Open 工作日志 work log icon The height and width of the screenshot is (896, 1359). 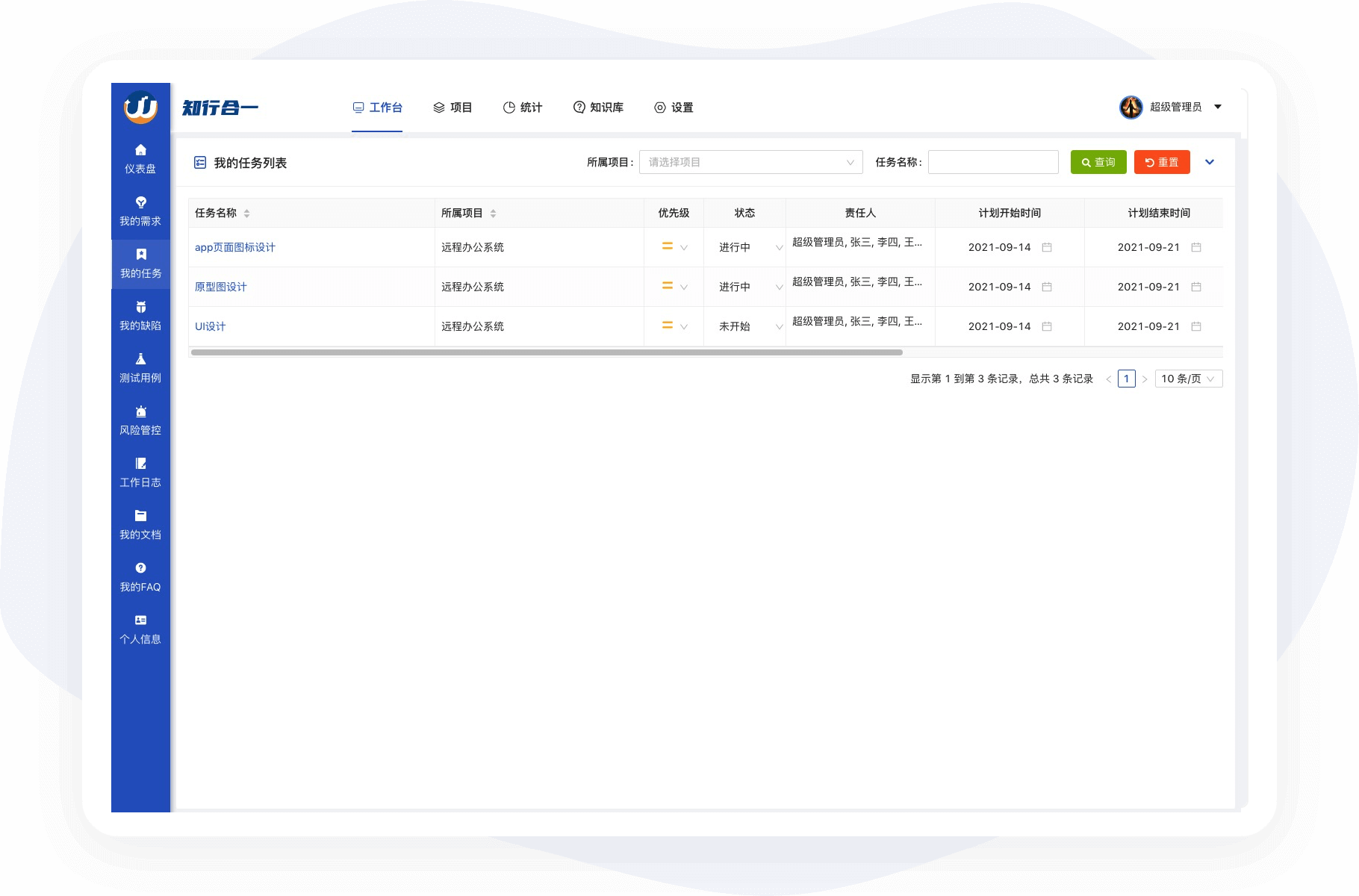140,464
